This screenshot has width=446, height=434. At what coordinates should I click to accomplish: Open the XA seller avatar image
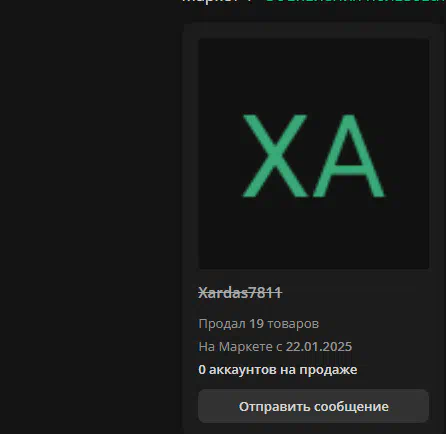(314, 154)
